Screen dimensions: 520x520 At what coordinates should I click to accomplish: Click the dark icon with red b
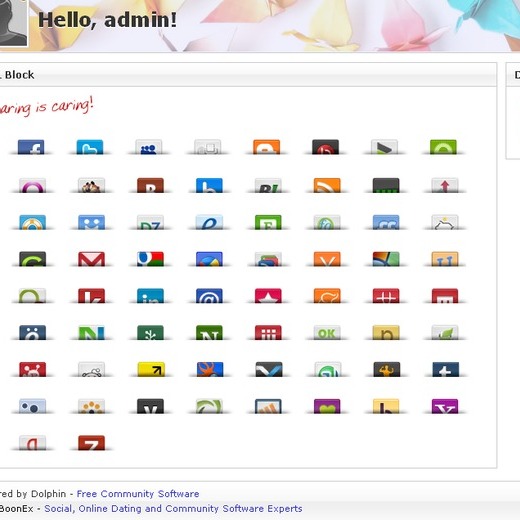click(325, 147)
